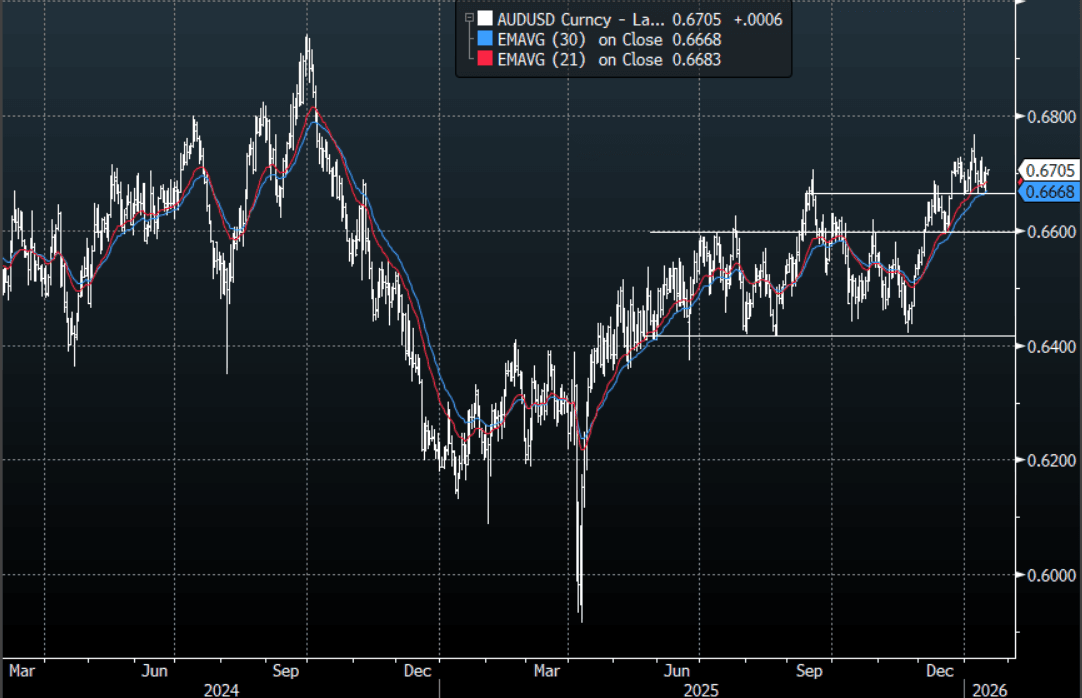
Task: Click the 0.6600 y-axis label
Action: click(x=1052, y=232)
